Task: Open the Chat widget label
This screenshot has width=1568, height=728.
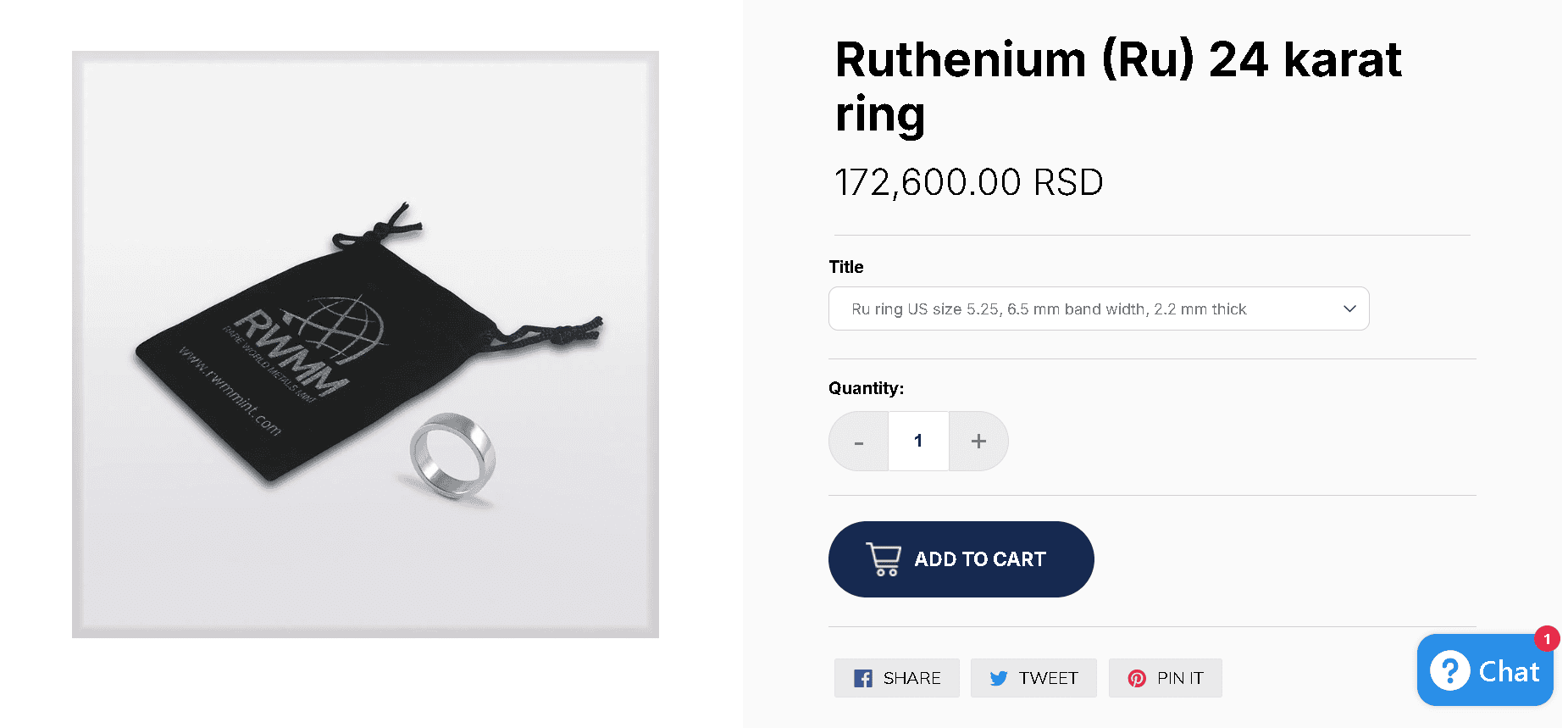Action: (1509, 671)
